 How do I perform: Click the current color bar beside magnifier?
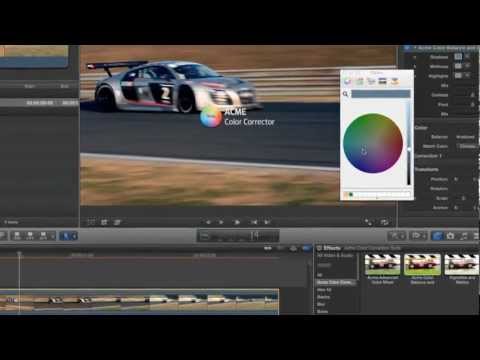(380, 94)
